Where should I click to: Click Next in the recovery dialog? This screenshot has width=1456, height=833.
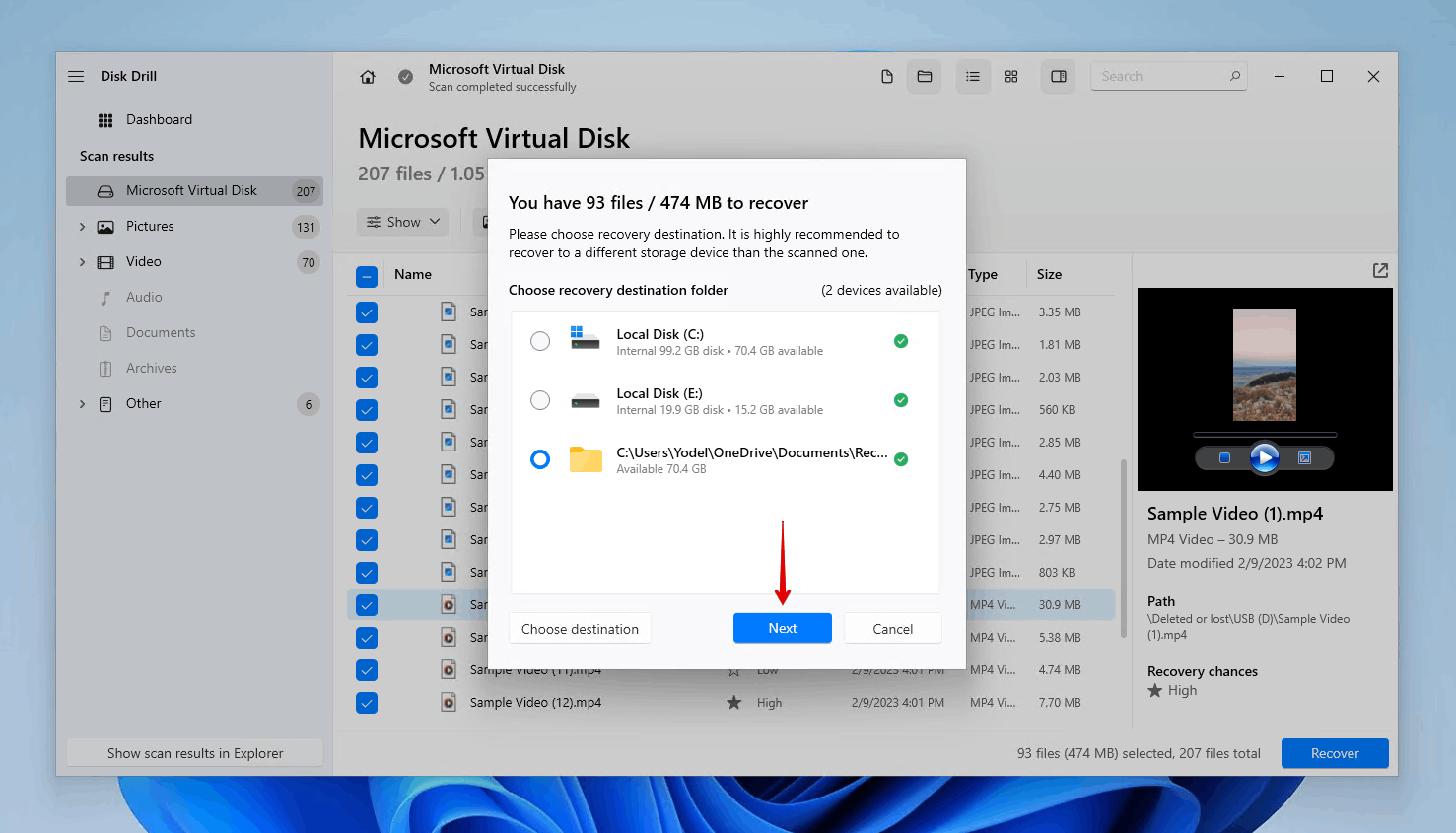783,628
